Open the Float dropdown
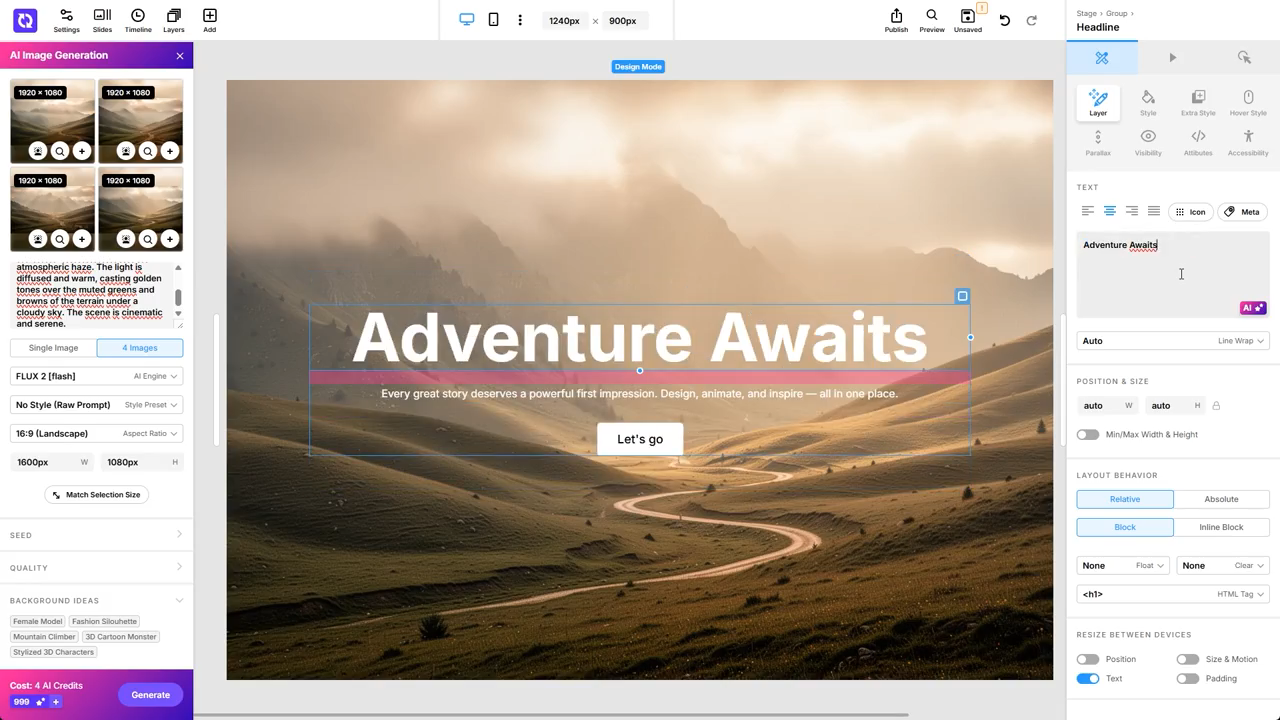Image resolution: width=1280 pixels, height=720 pixels. (1123, 566)
